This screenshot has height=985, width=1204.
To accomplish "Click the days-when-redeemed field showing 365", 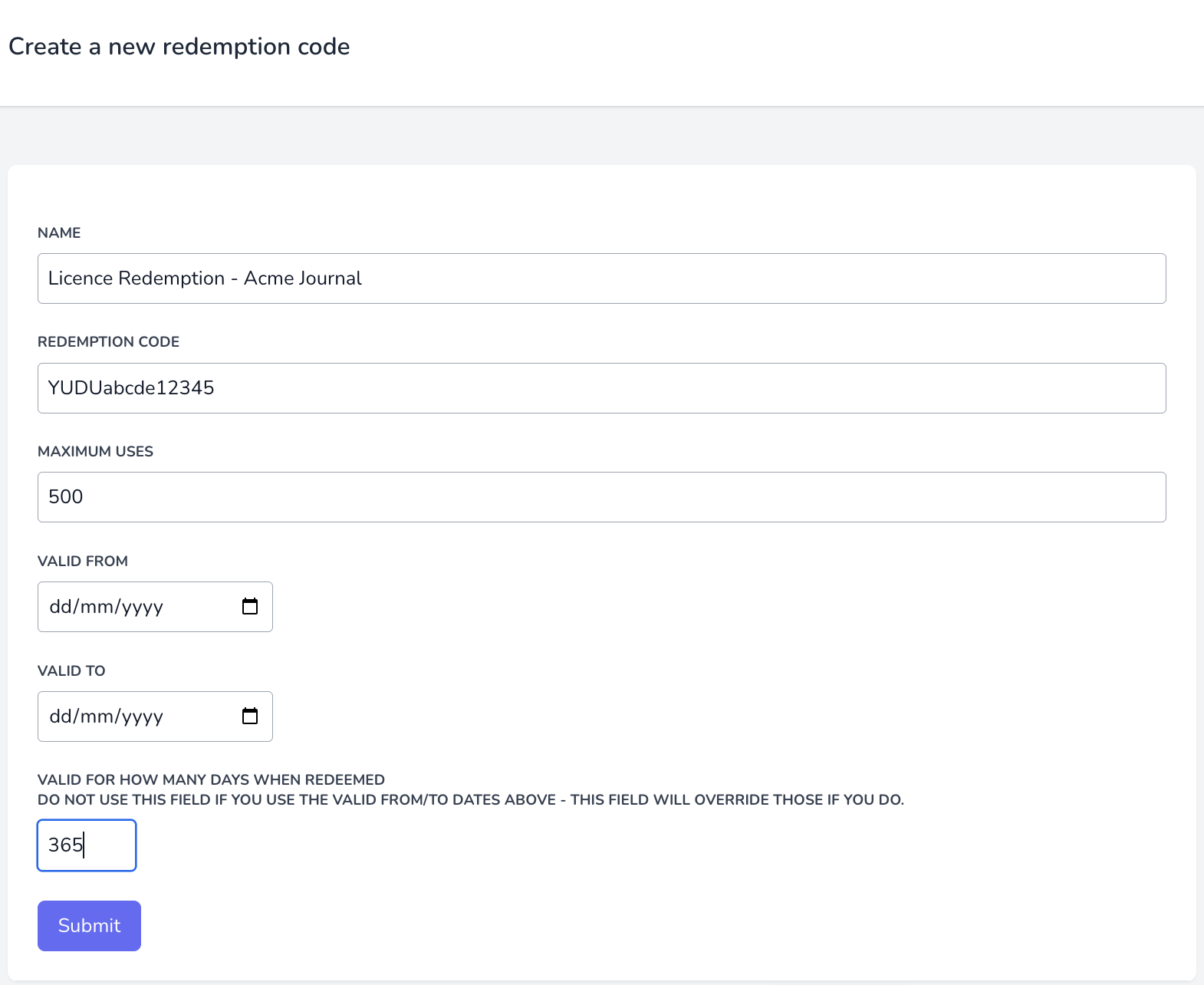I will (87, 845).
